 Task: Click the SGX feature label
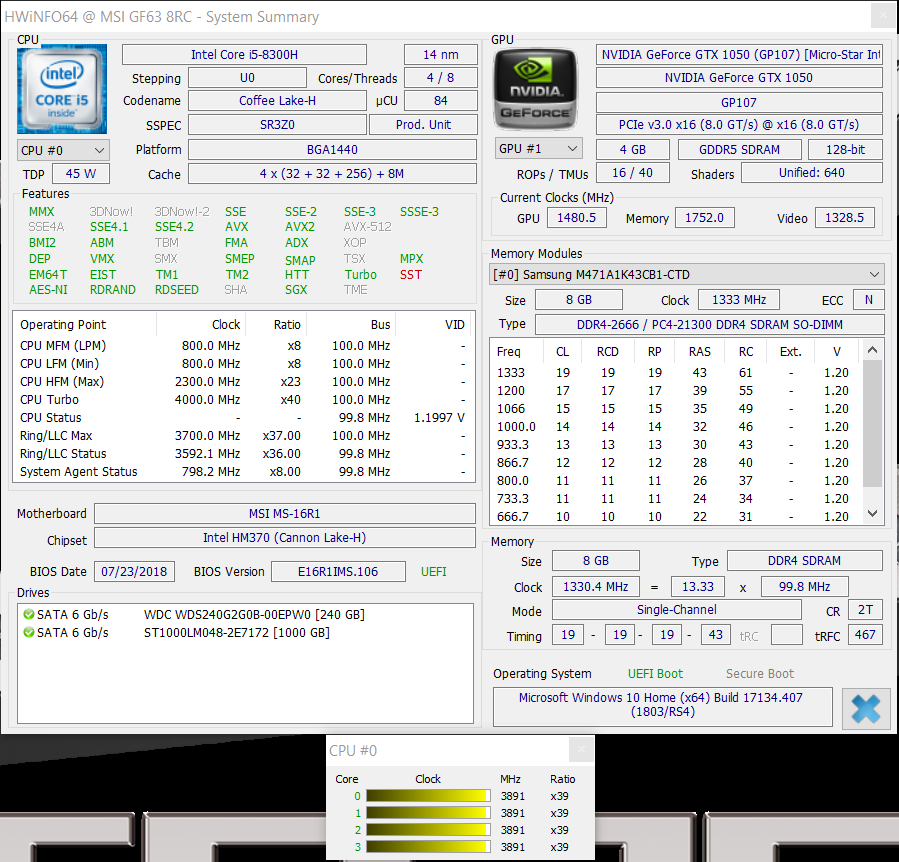tap(296, 290)
